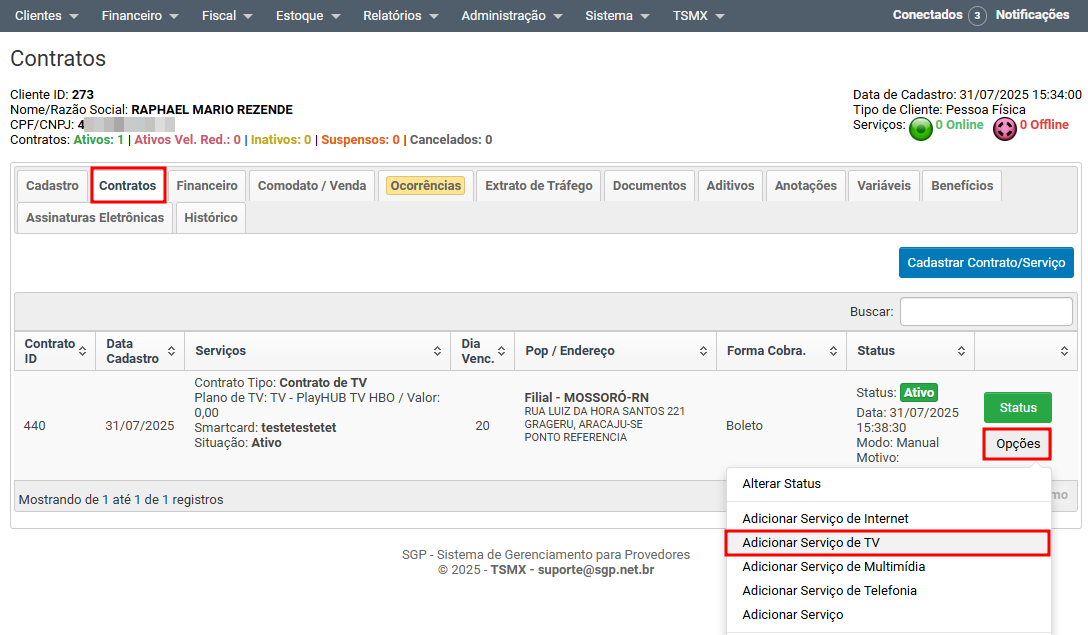This screenshot has width=1088, height=635.
Task: Expand the TSMX menu
Action: (x=698, y=16)
